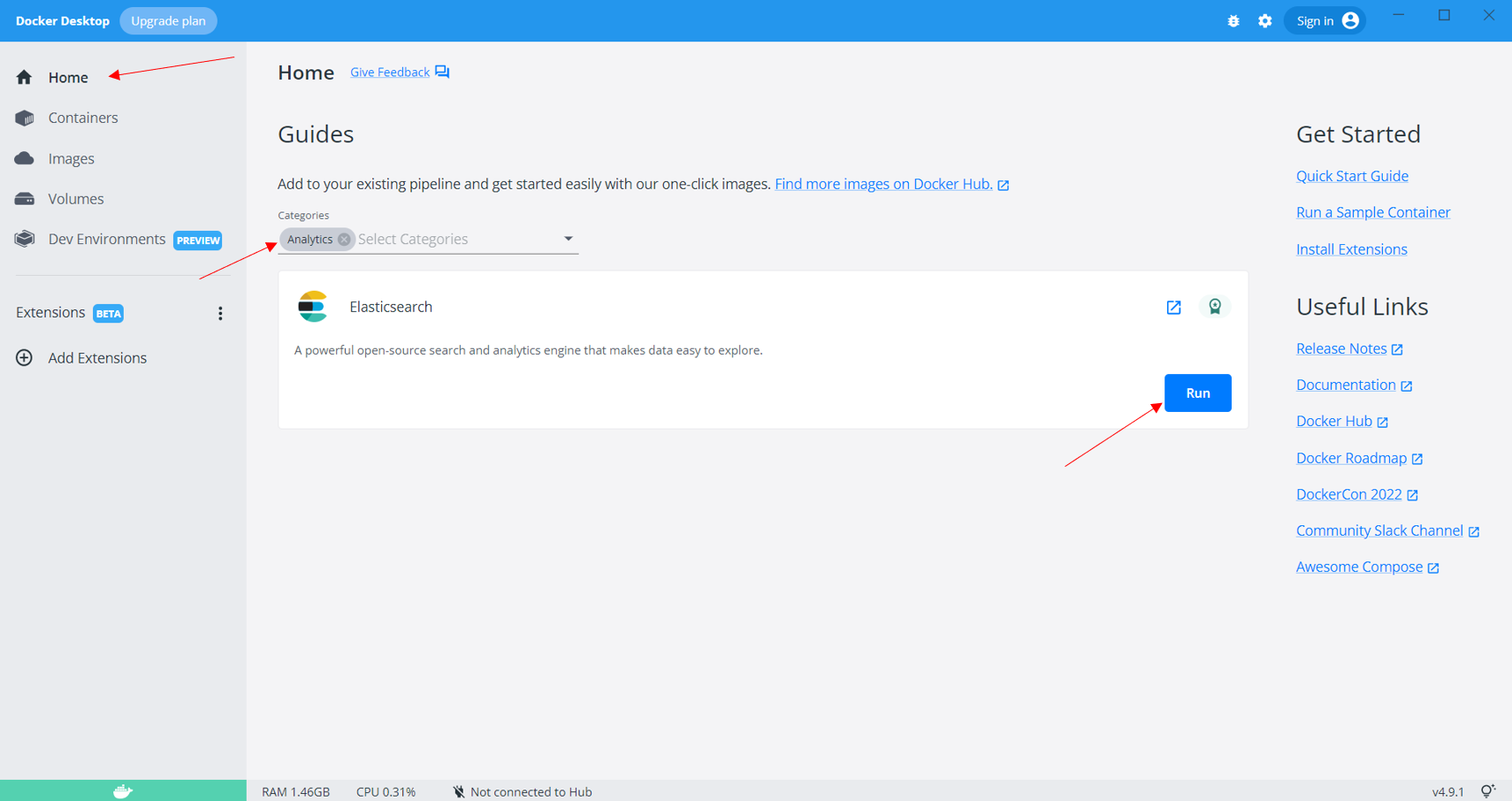
Task: Click the feedback chat bubble icon
Action: (x=442, y=72)
